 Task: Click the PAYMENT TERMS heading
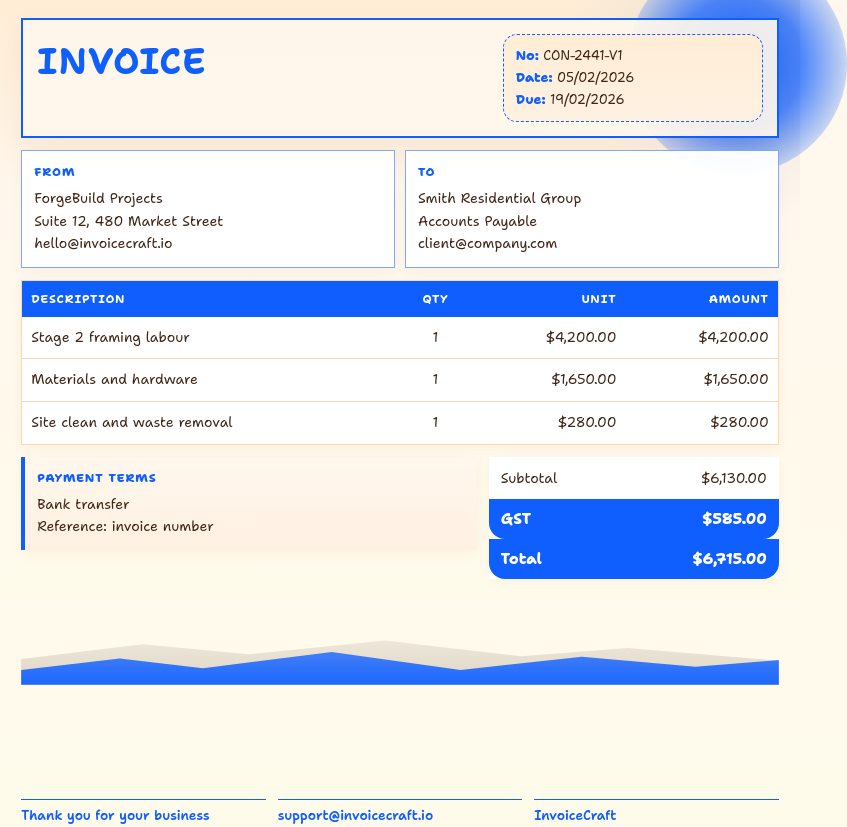96,478
